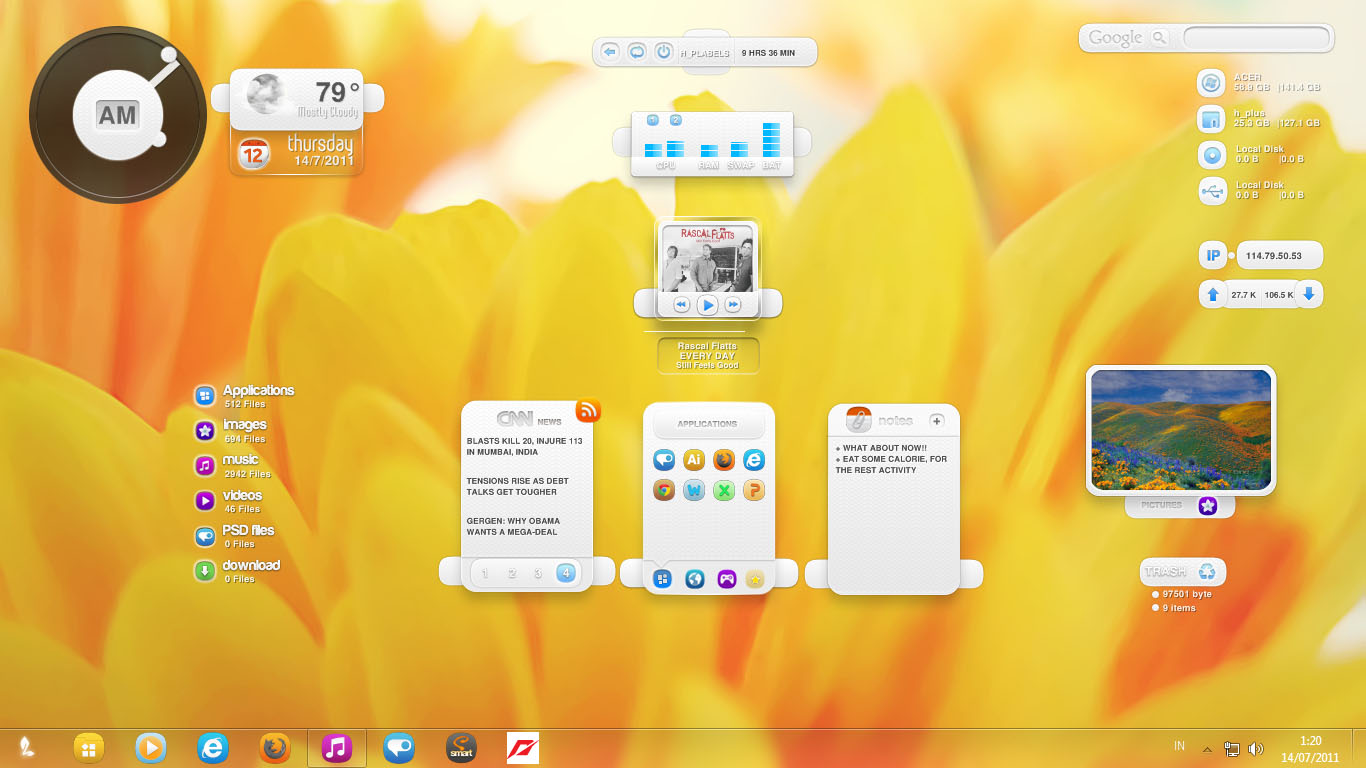Click the restart icon in the top widget
Screen dimensions: 1366x768
pyautogui.click(x=636, y=52)
